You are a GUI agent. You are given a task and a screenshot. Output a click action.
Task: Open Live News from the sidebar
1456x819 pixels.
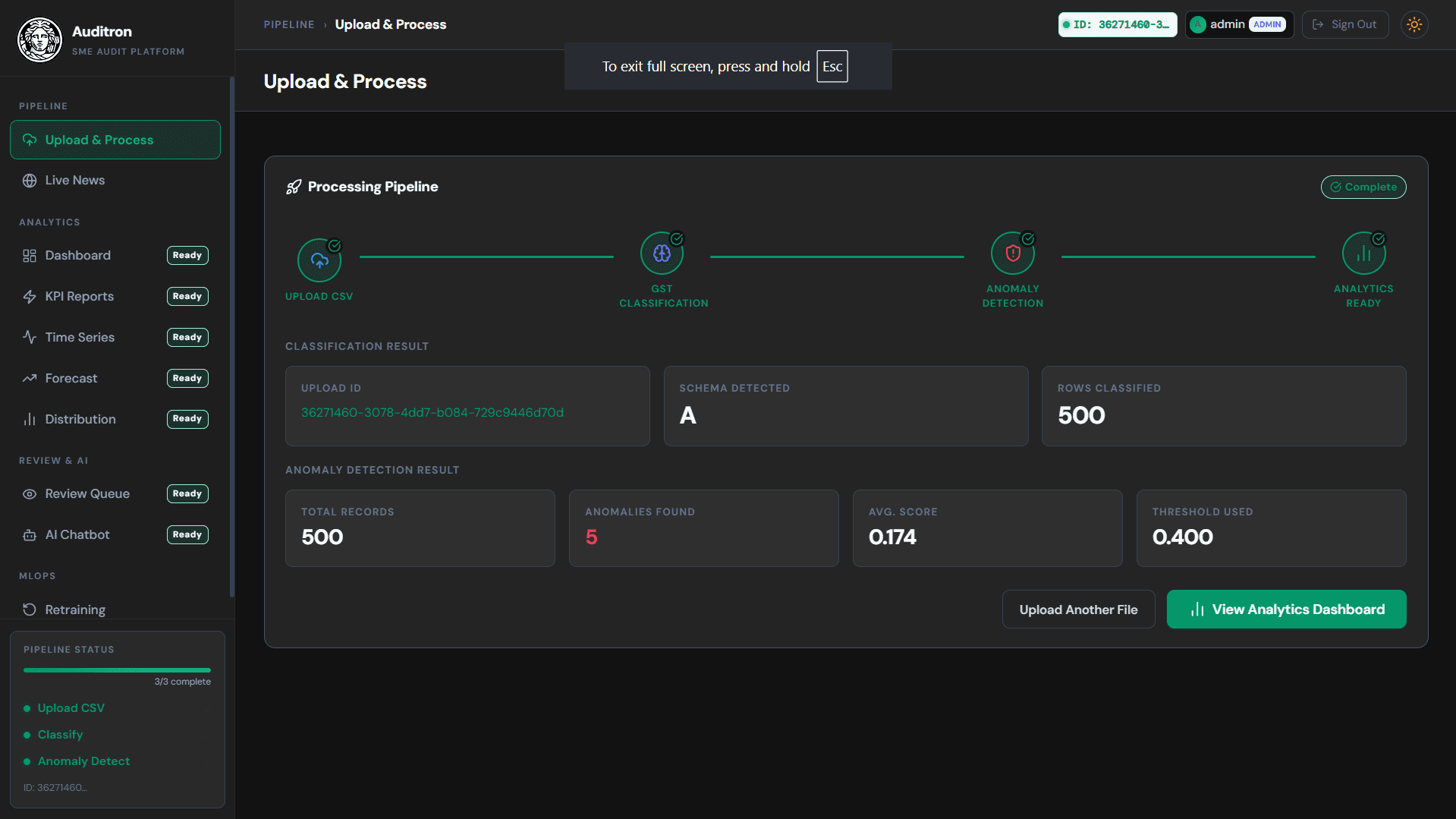[115, 181]
